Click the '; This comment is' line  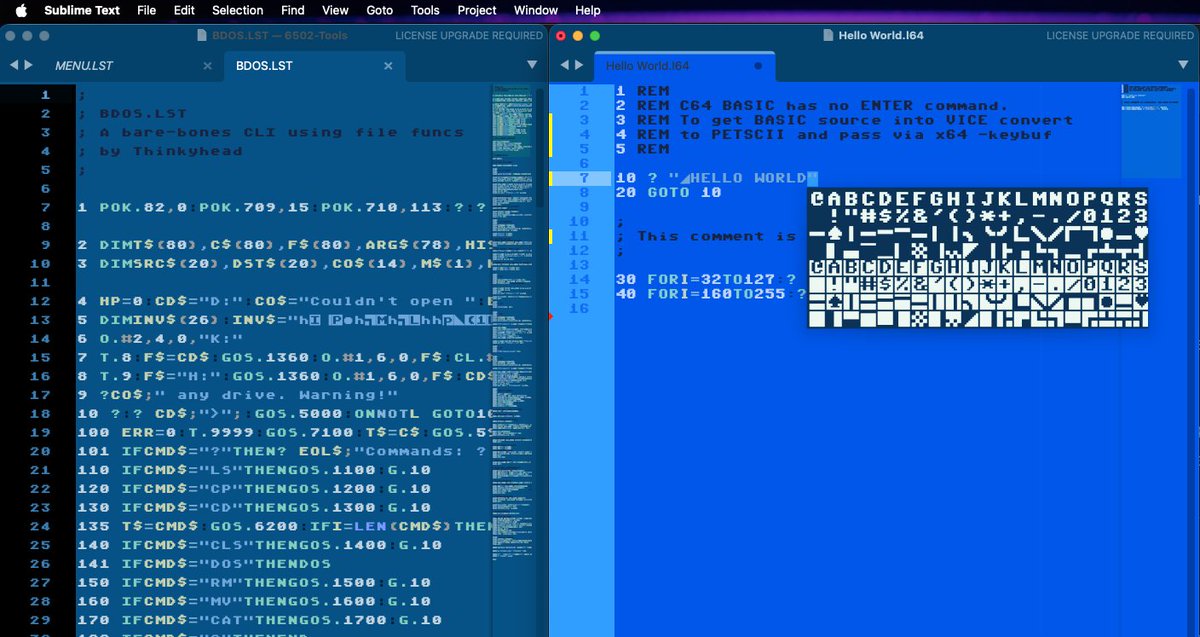[x=706, y=236]
